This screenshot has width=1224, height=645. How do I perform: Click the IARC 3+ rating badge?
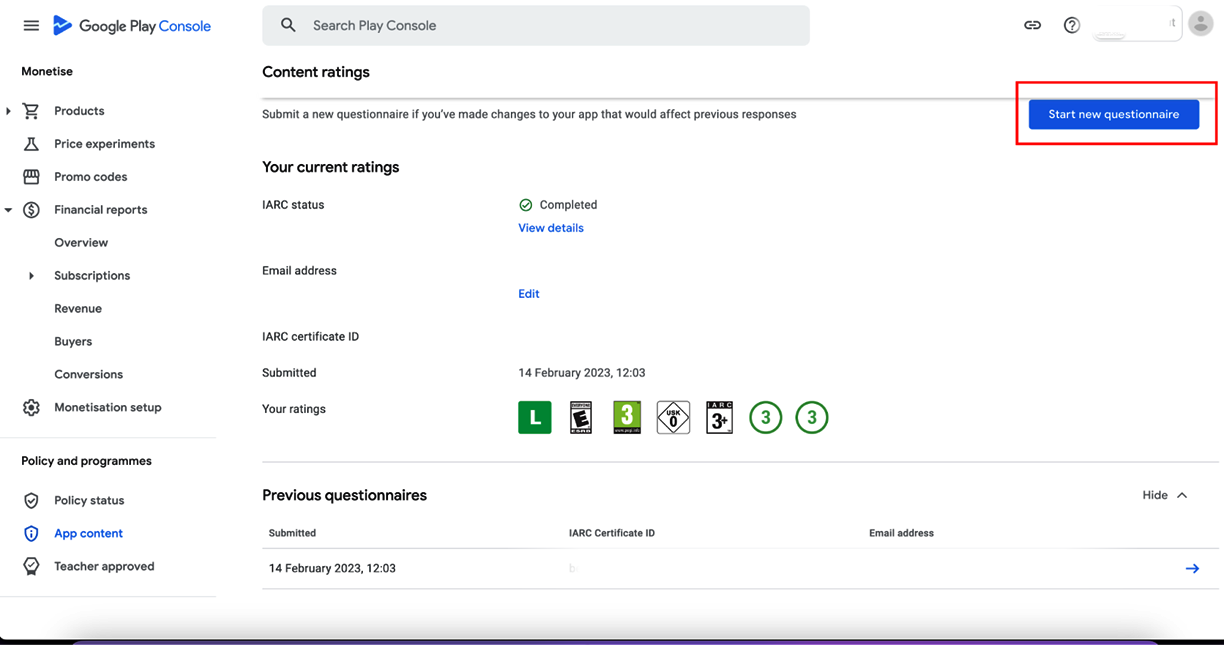[x=719, y=417]
